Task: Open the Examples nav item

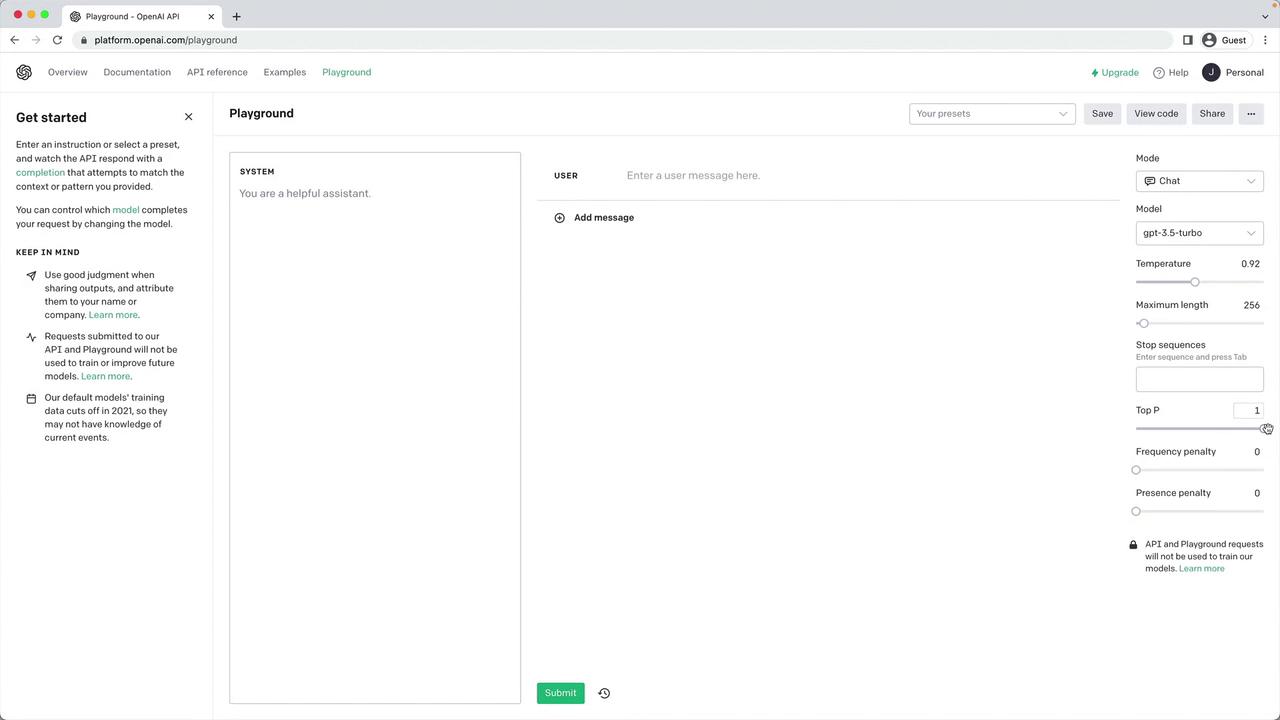Action: point(285,72)
